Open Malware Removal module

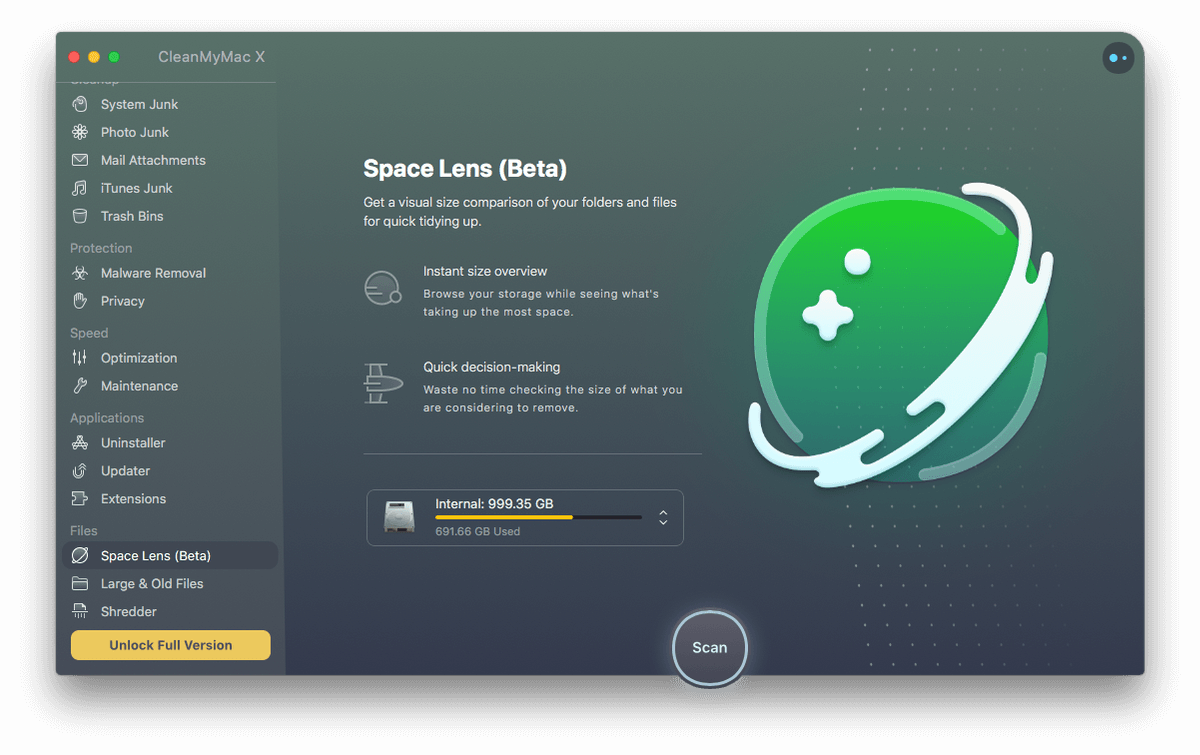point(170,273)
